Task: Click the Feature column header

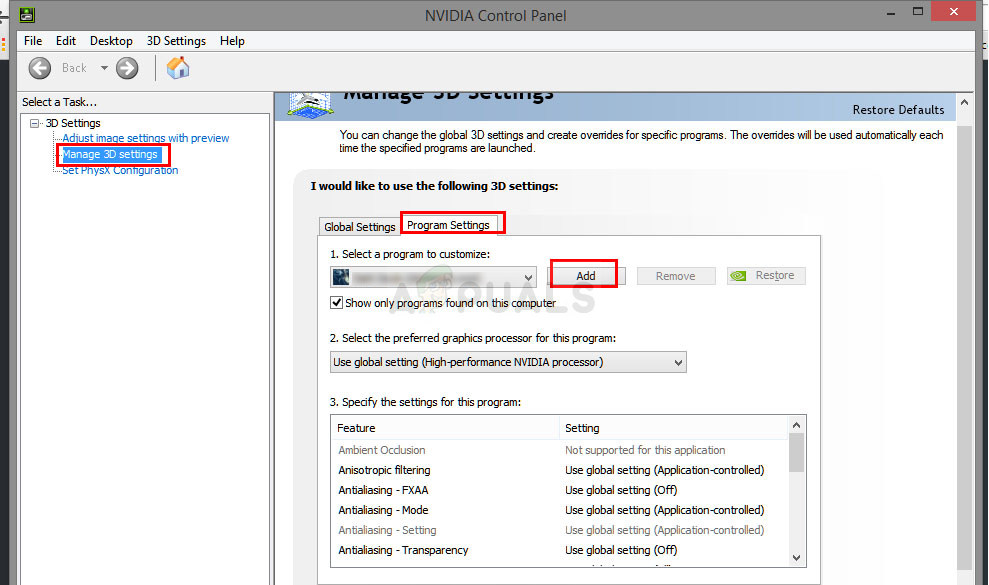Action: (445, 428)
